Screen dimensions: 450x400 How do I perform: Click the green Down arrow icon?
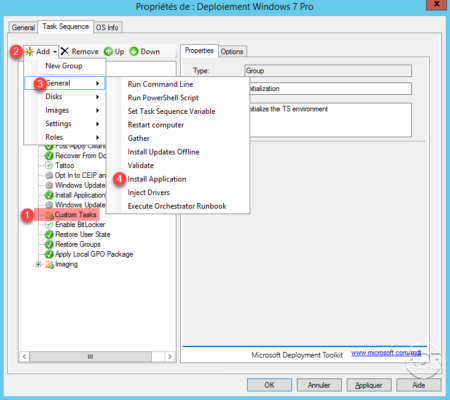click(x=134, y=52)
